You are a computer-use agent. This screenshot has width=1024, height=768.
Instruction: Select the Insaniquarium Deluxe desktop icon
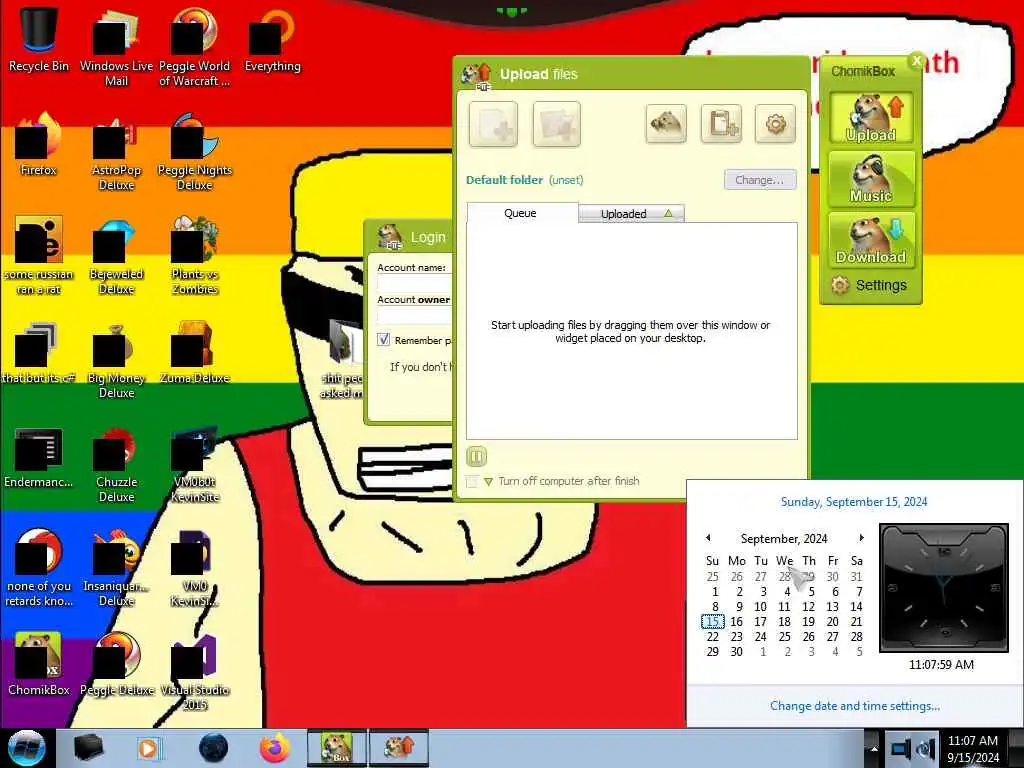click(116, 568)
